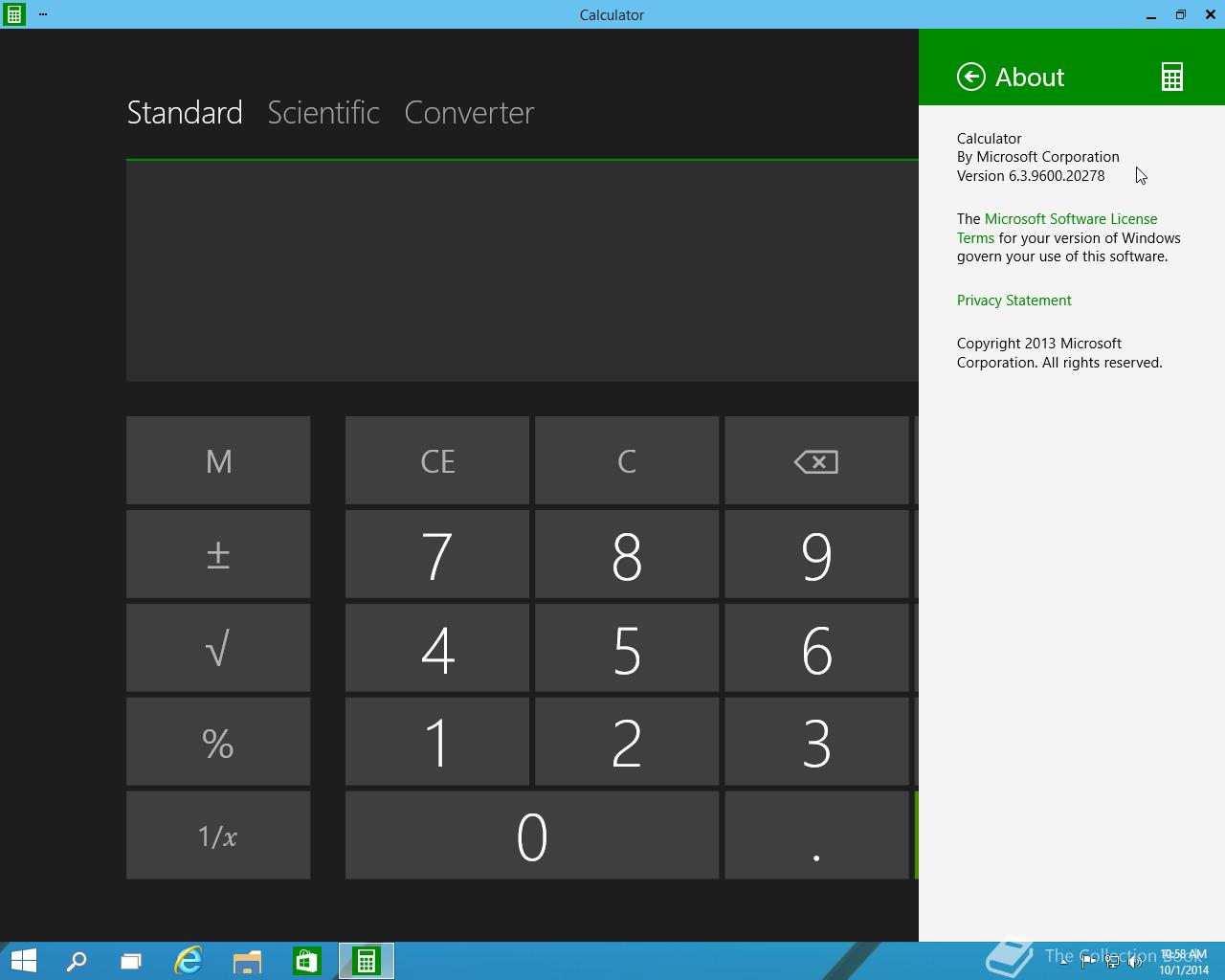Click the CE clear entry button
This screenshot has height=980, width=1225.
pos(437,460)
